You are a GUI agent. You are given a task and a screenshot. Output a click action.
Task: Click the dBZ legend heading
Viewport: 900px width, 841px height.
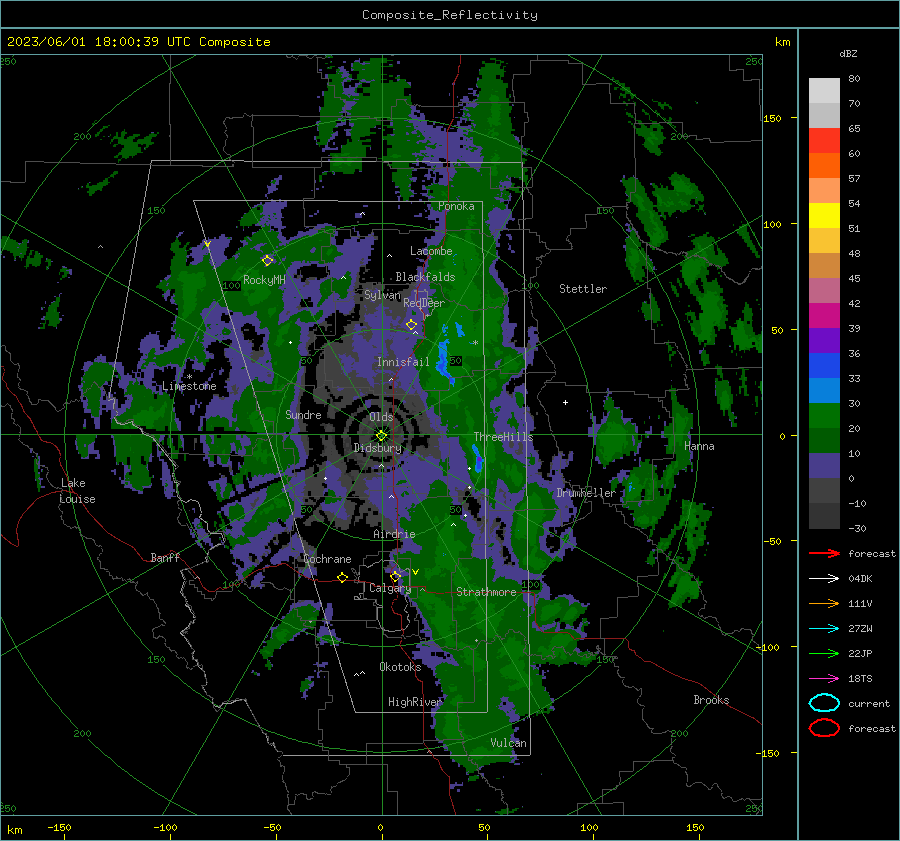pos(848,53)
